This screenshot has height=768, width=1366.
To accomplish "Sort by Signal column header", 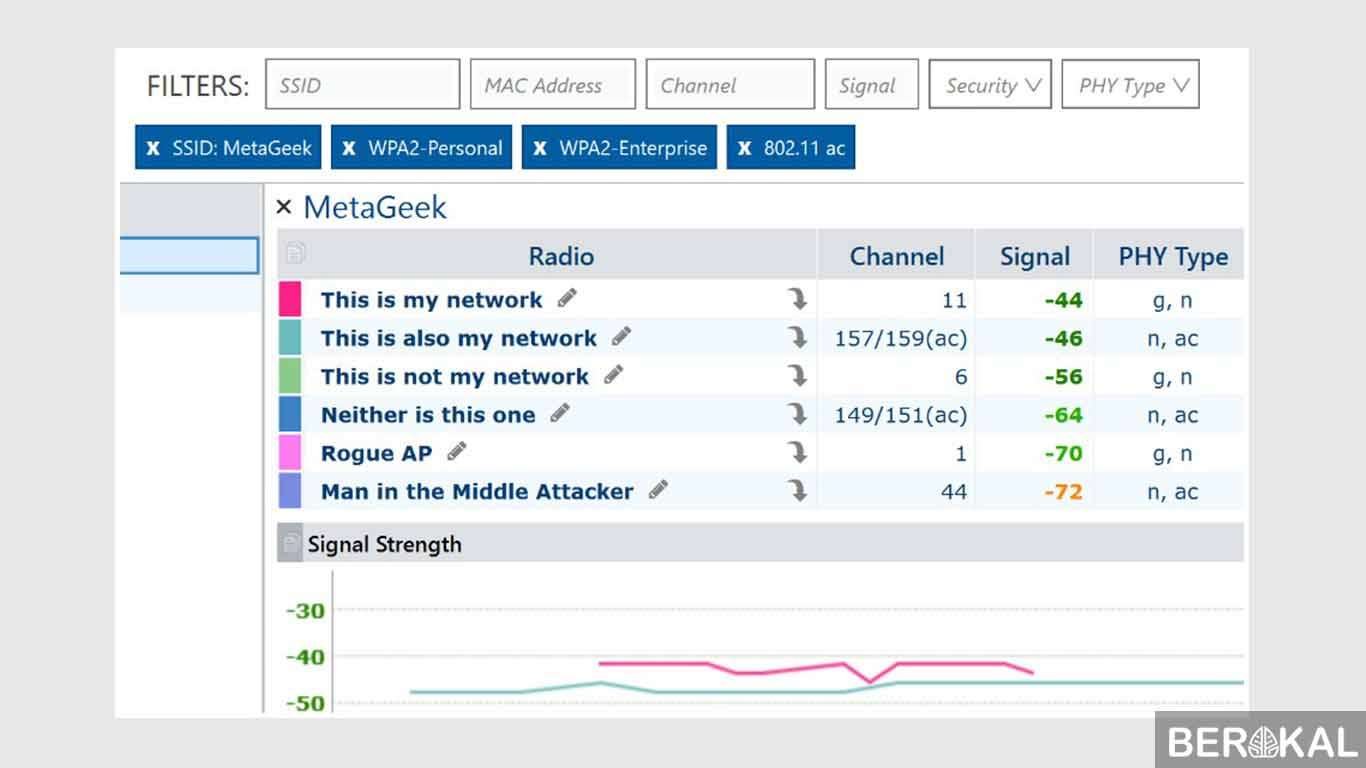I will [1035, 256].
